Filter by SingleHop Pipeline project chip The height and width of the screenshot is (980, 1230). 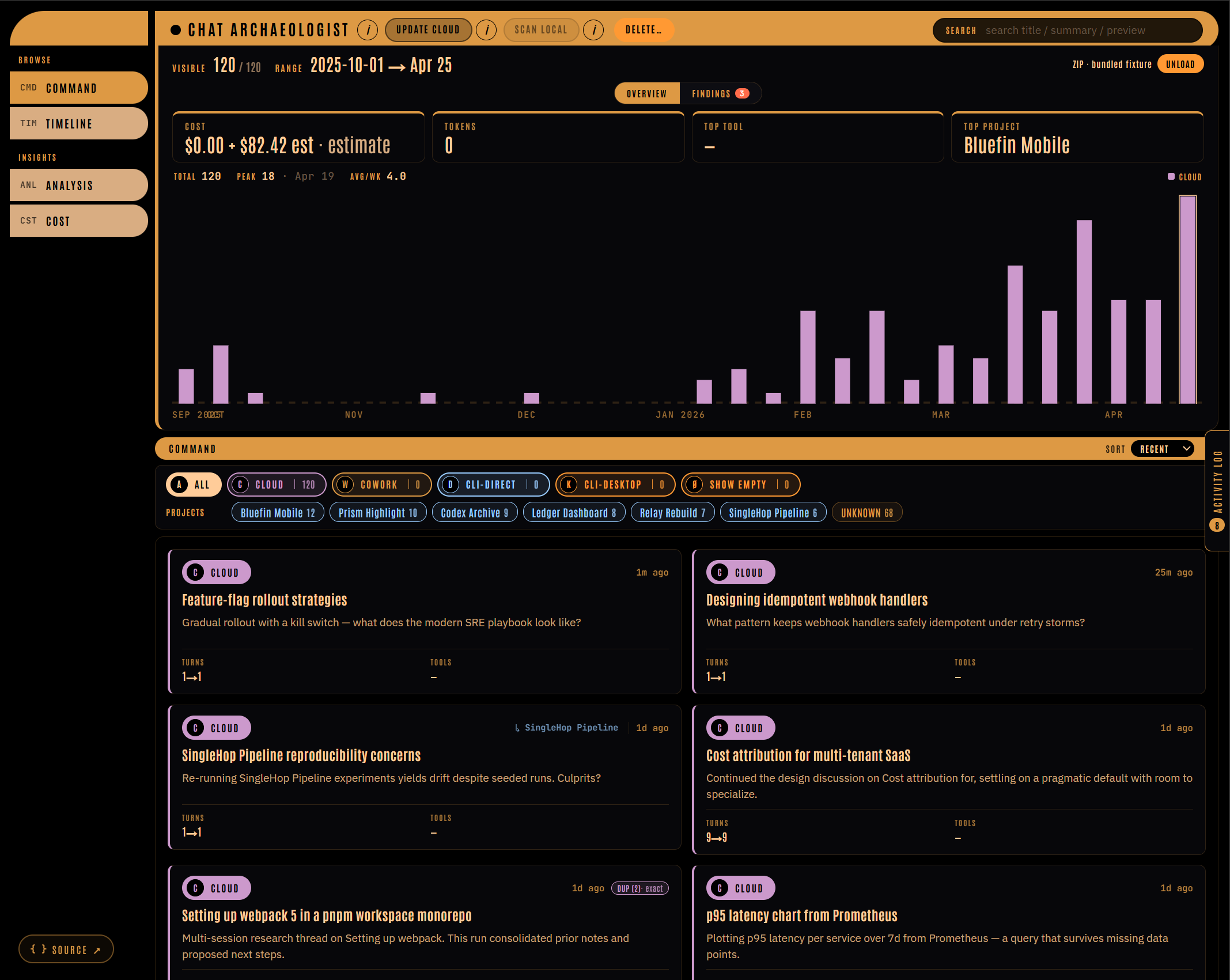point(773,512)
